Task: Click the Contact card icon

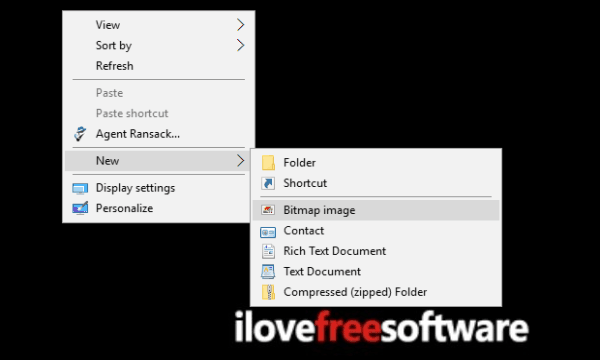Action: coord(268,231)
